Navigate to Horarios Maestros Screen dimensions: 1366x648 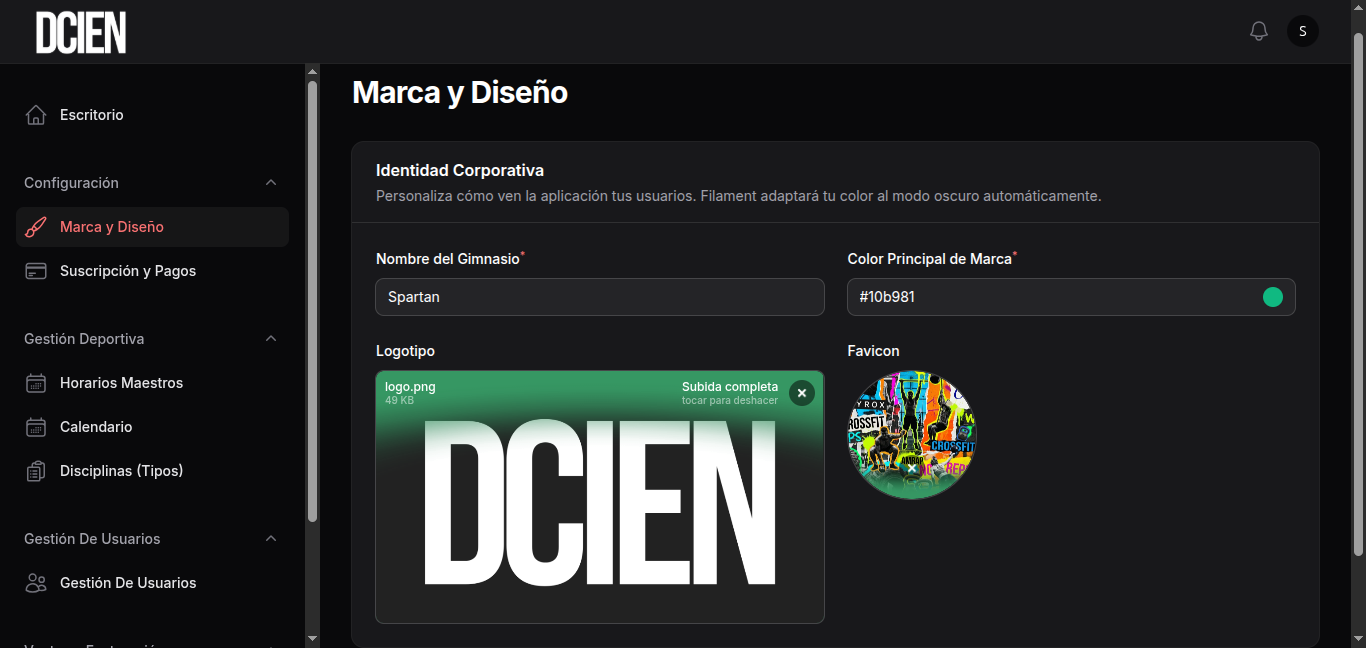[121, 382]
